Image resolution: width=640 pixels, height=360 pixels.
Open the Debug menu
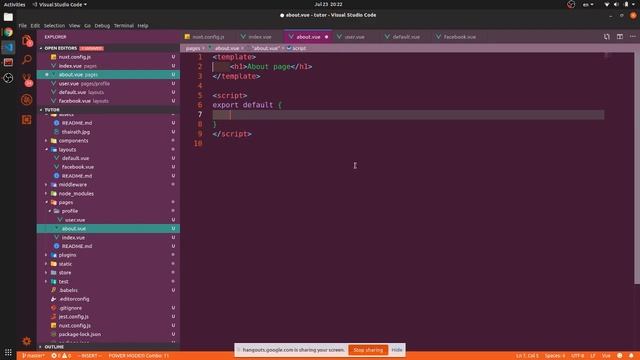coord(102,26)
